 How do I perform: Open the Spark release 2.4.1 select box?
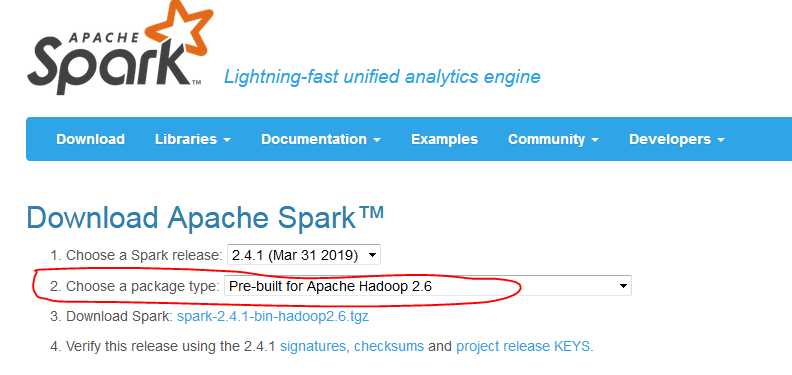coord(304,255)
